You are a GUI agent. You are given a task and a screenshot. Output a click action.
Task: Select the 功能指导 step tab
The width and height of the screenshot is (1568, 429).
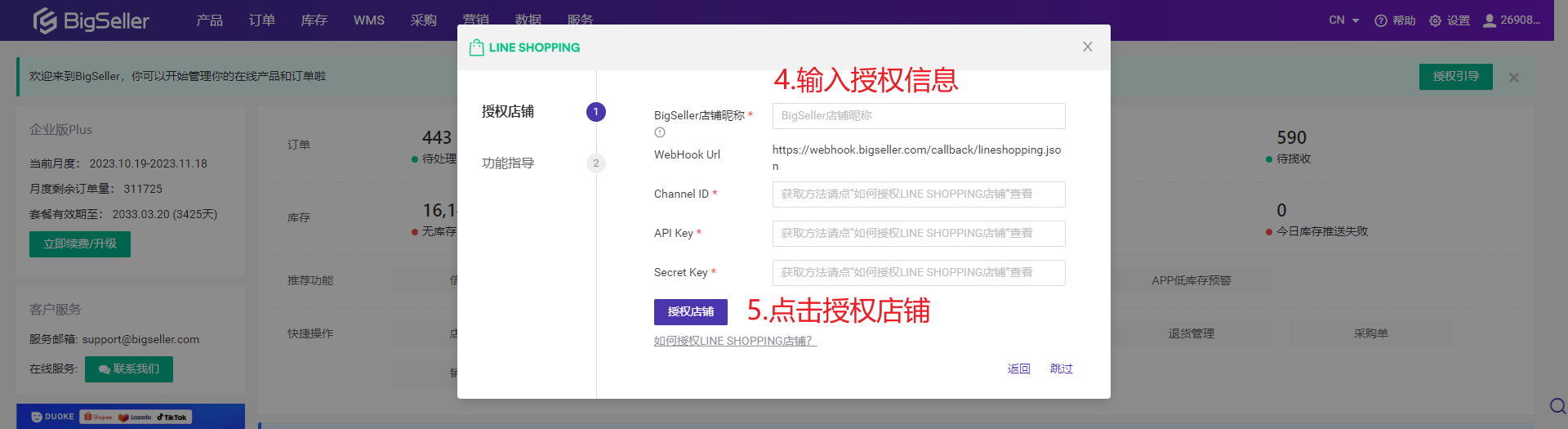tap(508, 163)
